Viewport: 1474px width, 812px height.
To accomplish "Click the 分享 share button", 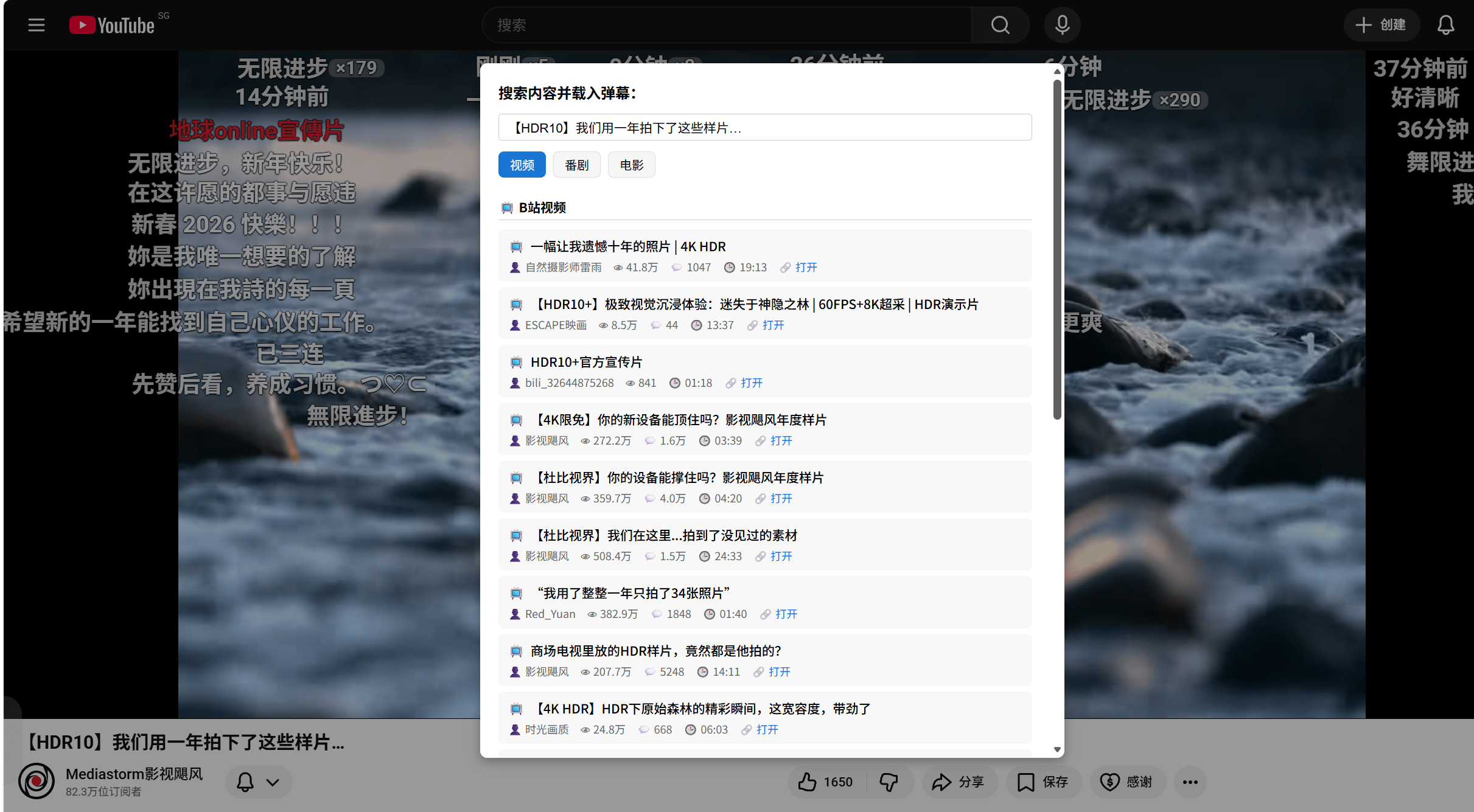I will (x=960, y=782).
